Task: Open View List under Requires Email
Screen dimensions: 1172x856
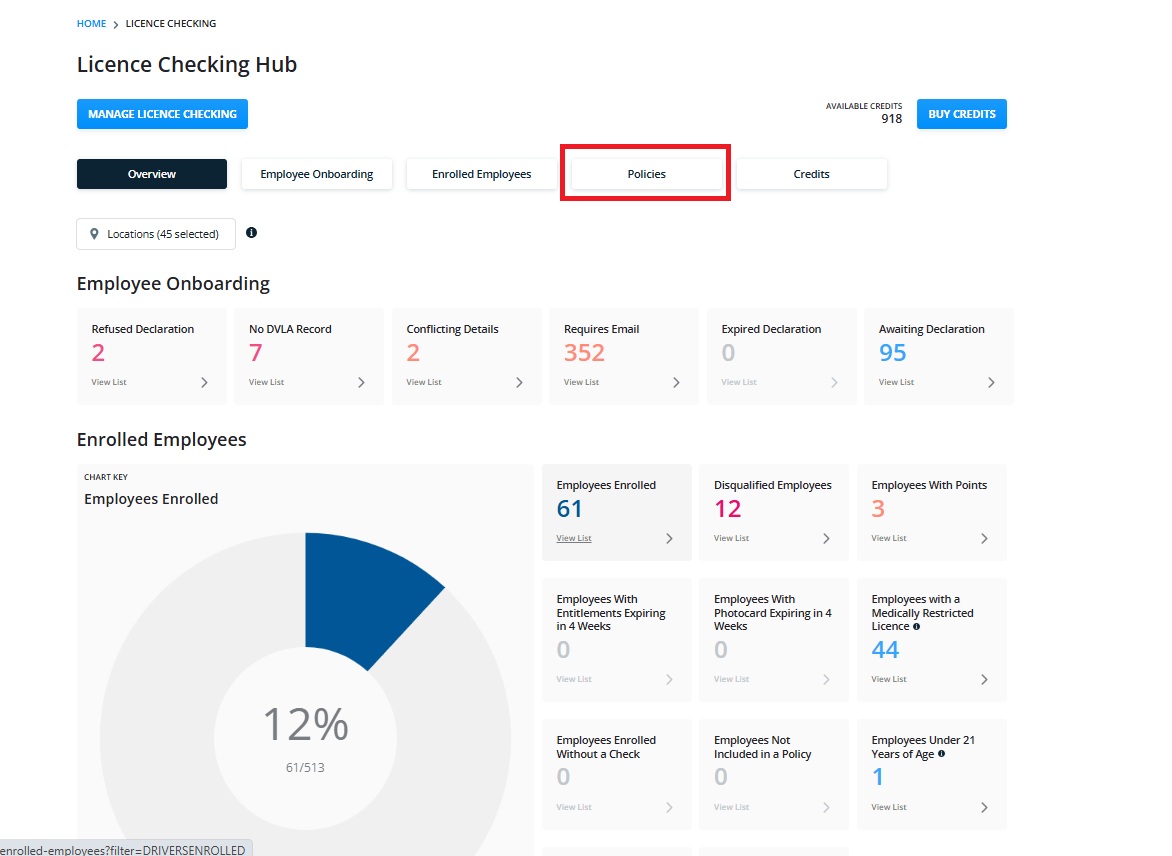Action: click(582, 382)
